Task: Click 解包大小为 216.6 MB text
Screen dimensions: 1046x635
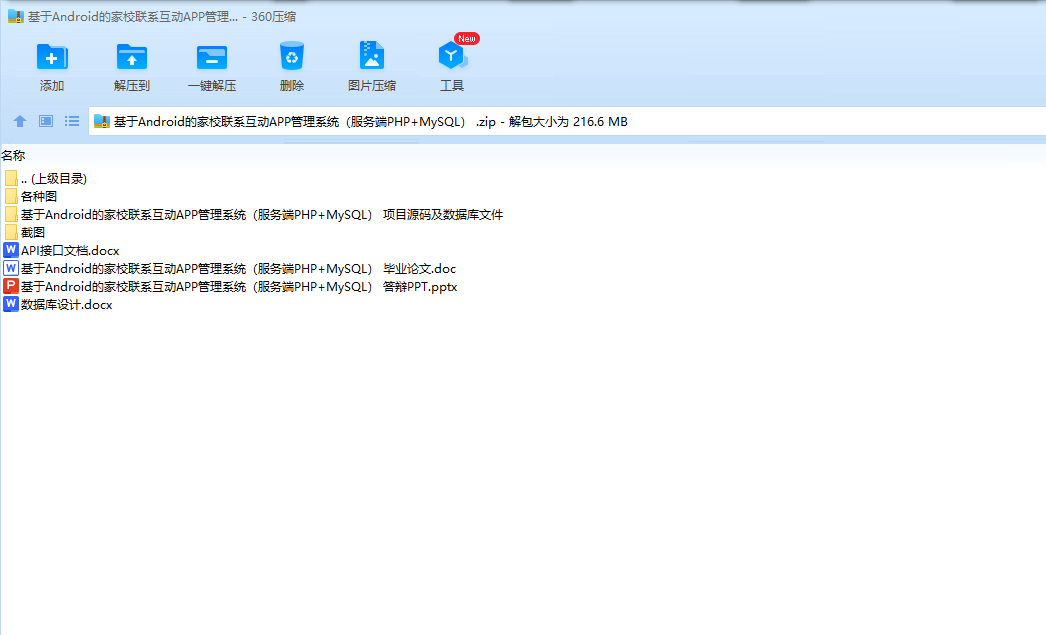Action: click(568, 121)
